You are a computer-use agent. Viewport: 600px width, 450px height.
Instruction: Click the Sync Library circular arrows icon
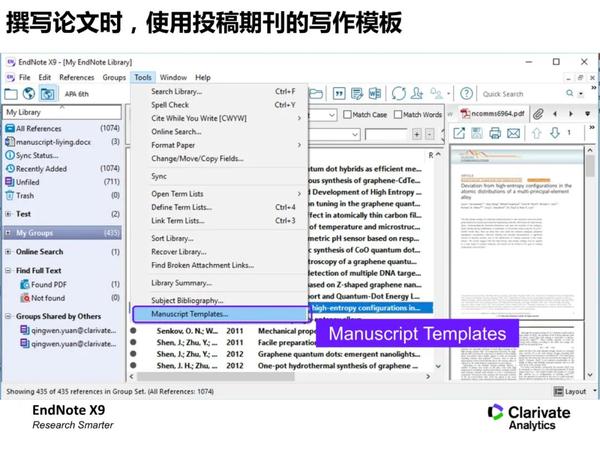point(398,94)
